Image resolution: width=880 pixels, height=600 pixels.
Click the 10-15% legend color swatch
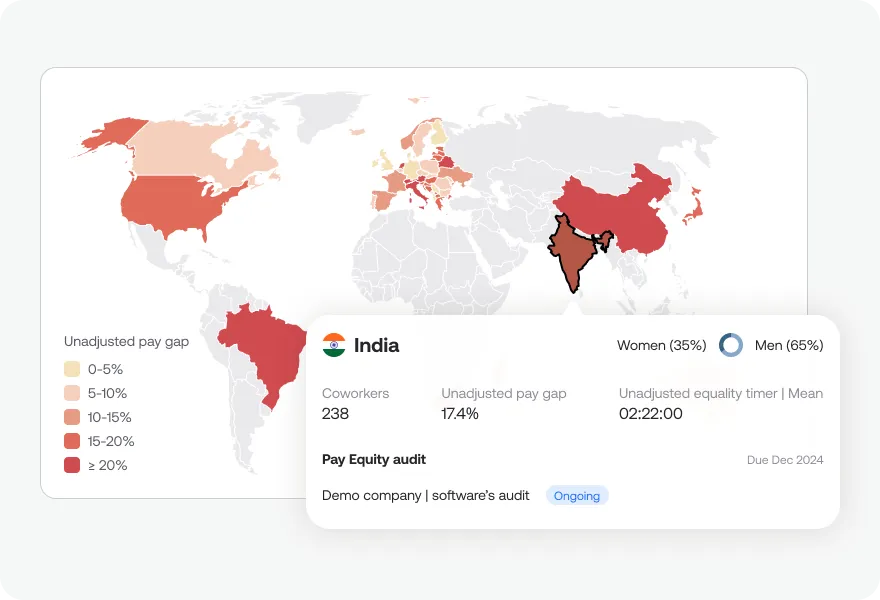[x=72, y=417]
